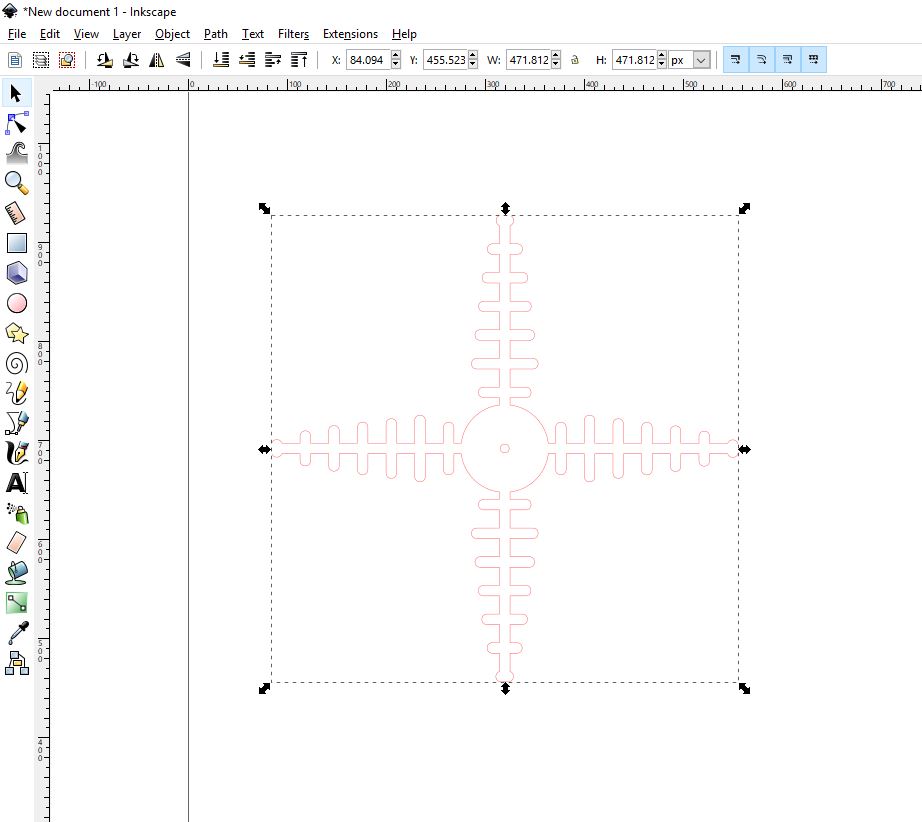Increase the X position value

click(x=396, y=55)
